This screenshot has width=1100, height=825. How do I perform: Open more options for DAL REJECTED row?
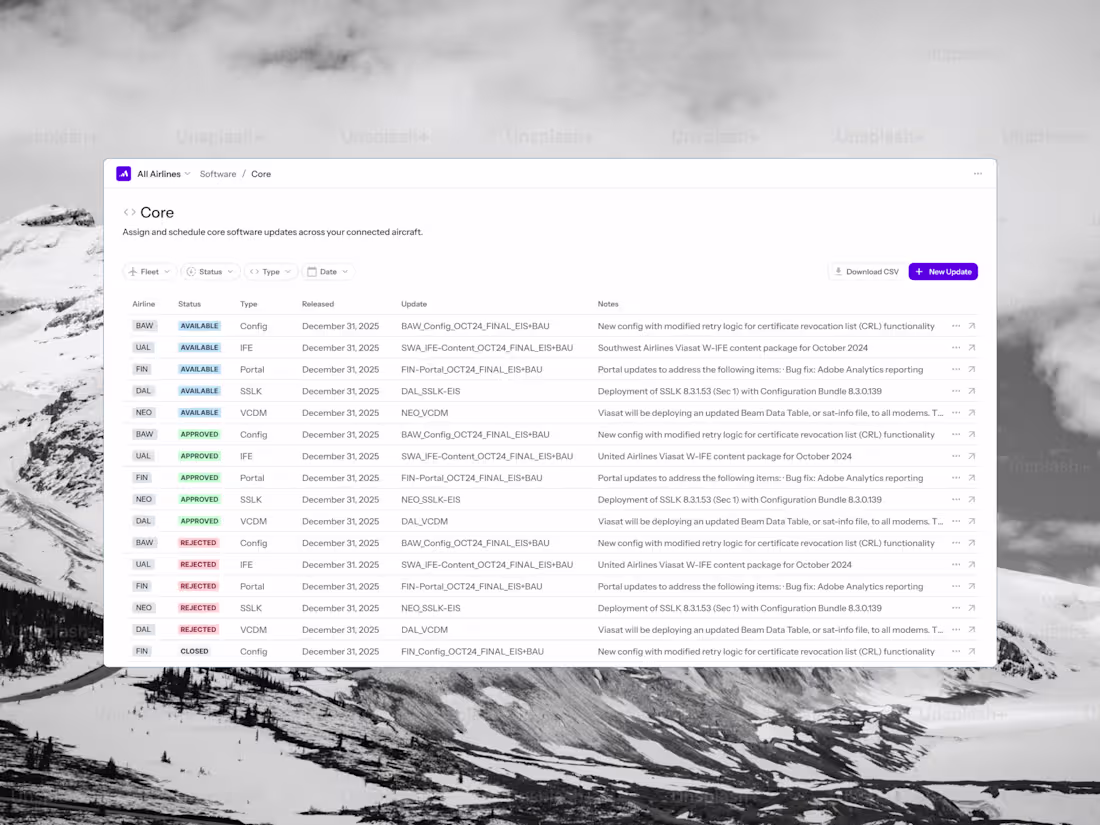pos(955,629)
